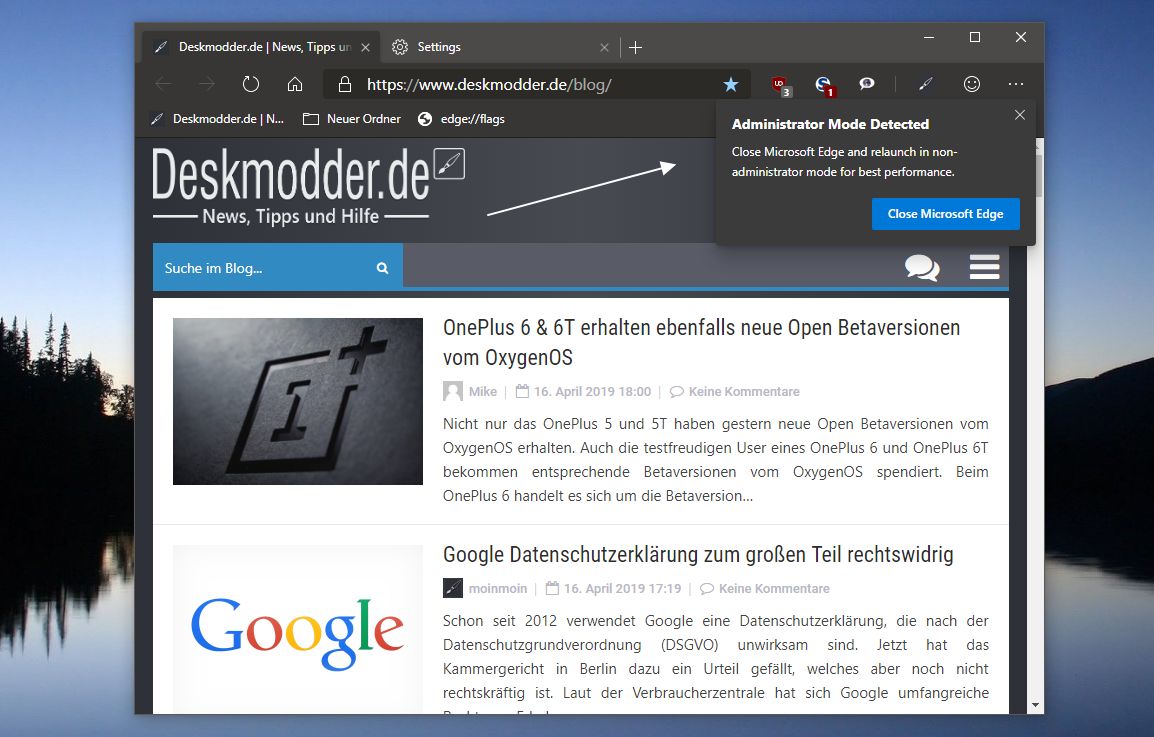Open the site hamburger menu
Image resolution: width=1154 pixels, height=737 pixels.
point(984,267)
